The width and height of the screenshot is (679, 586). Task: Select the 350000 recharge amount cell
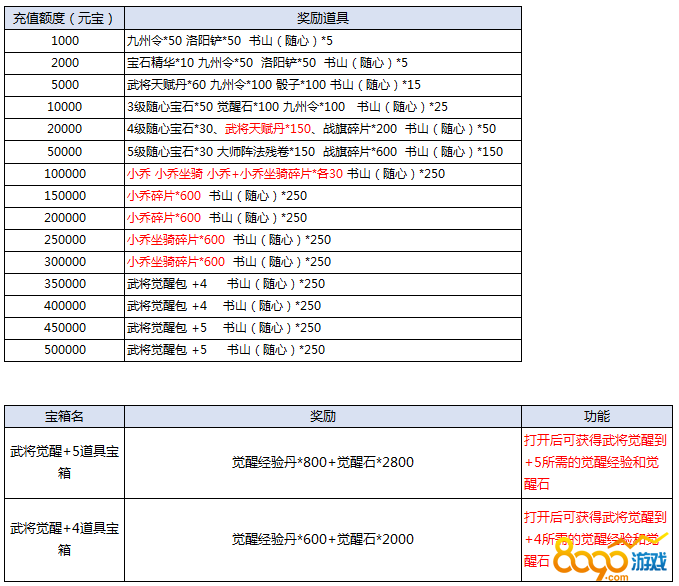[x=64, y=284]
